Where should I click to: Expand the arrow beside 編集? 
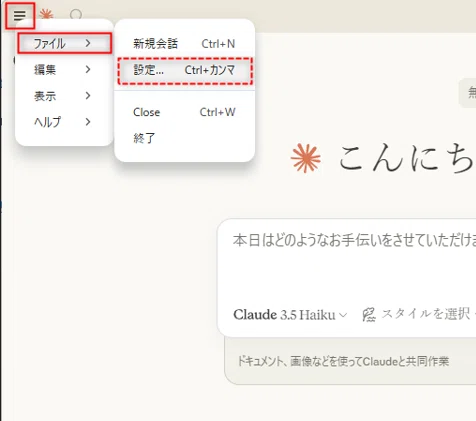[88, 69]
